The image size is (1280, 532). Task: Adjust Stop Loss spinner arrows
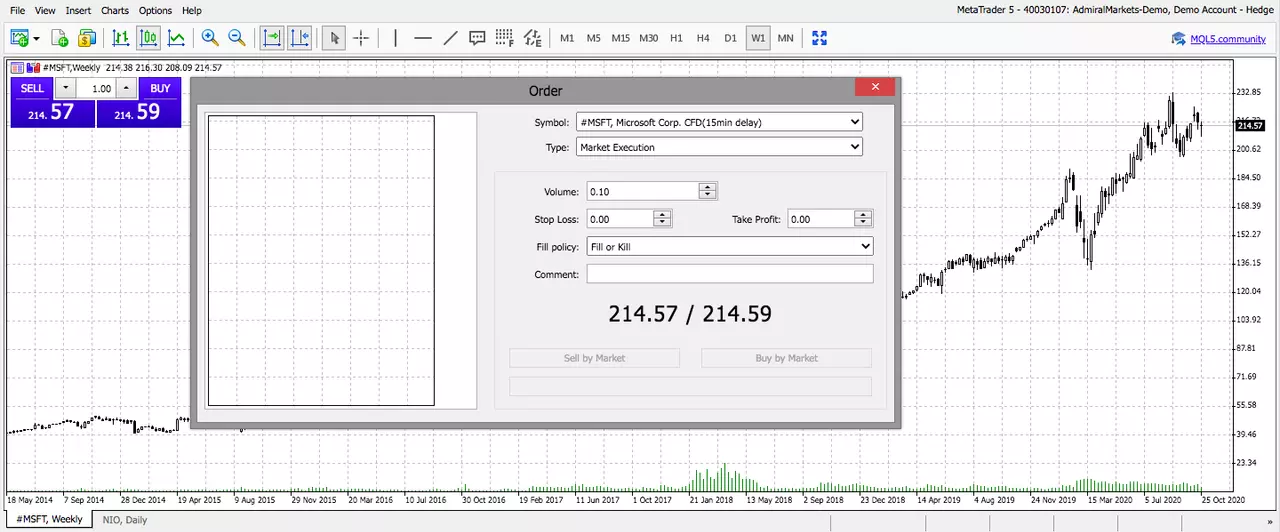coord(662,218)
